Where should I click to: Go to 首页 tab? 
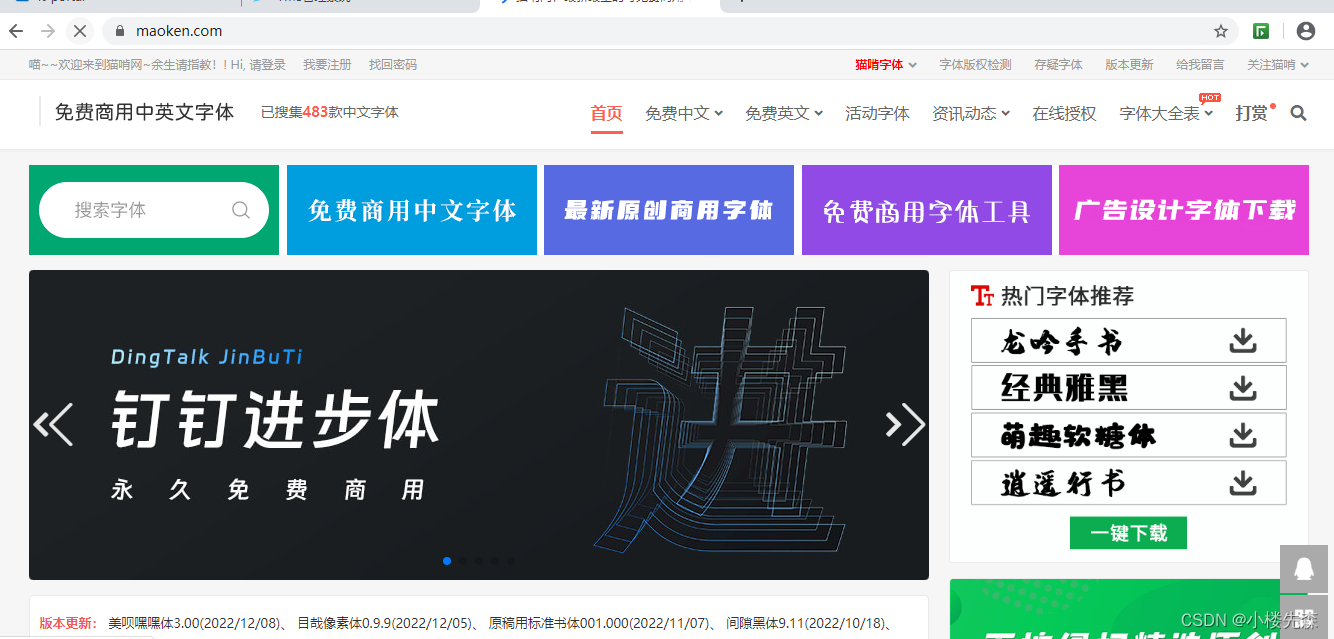[x=606, y=114]
